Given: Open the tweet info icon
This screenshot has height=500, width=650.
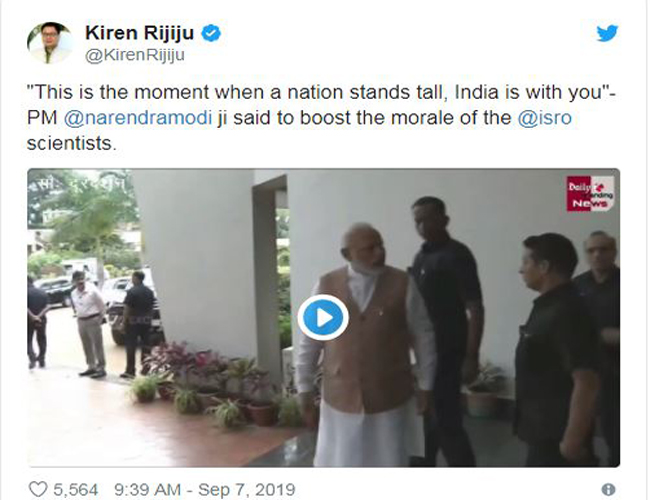Looking at the screenshot, I should 608,490.
